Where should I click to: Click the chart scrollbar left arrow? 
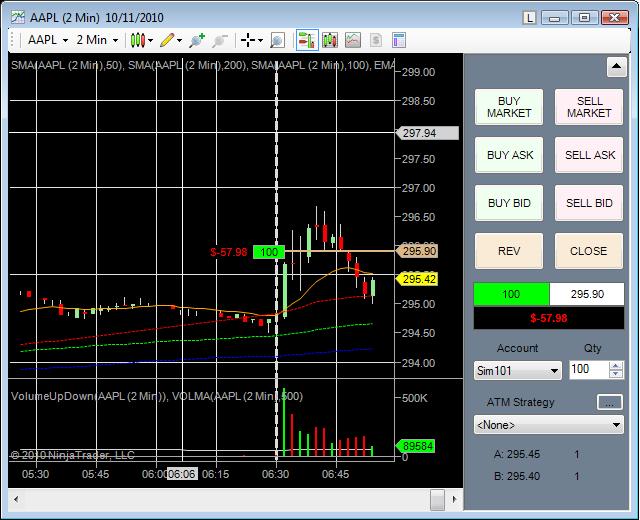[x=16, y=499]
